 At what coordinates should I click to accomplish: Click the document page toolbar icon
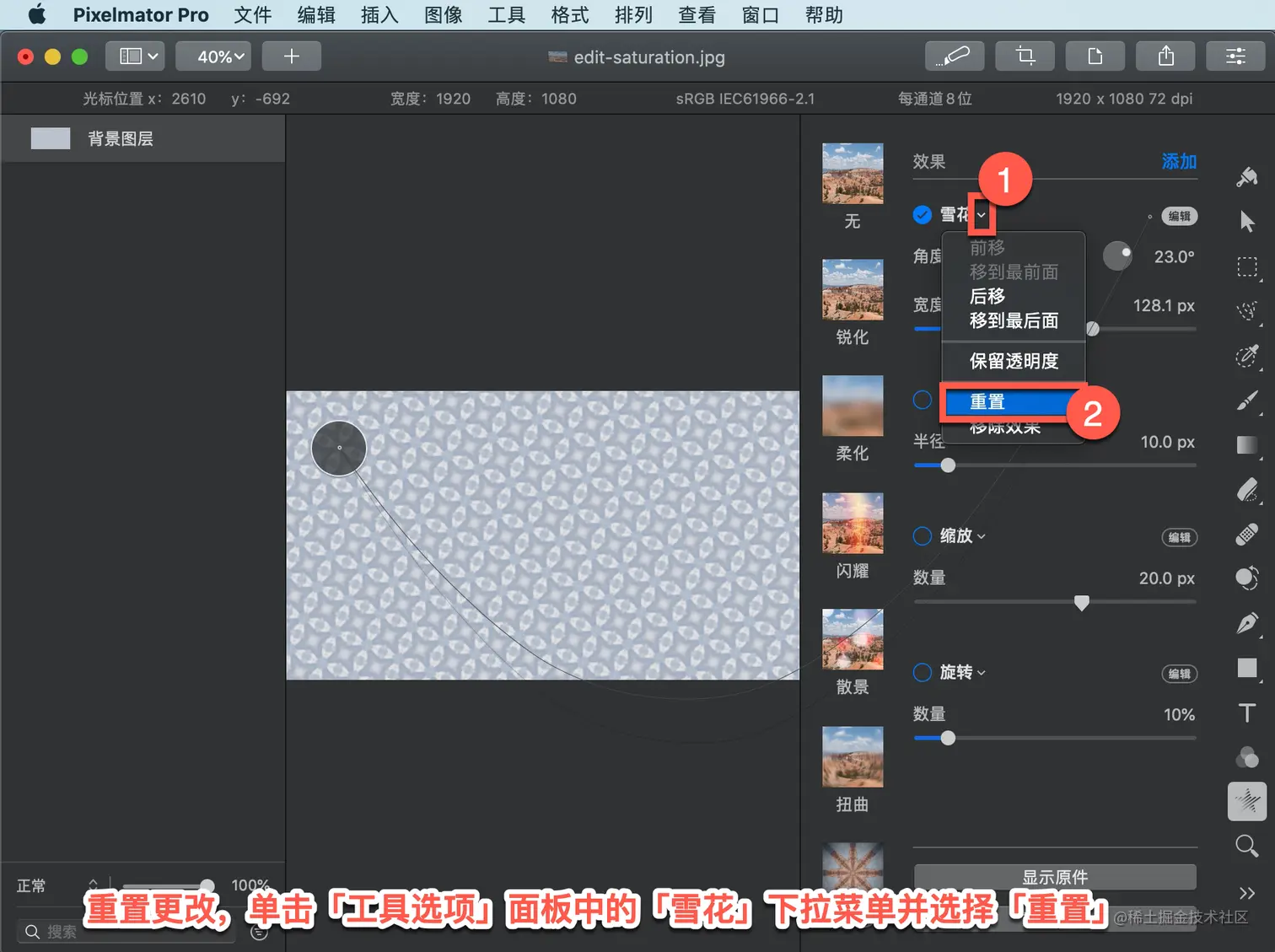(x=1095, y=56)
